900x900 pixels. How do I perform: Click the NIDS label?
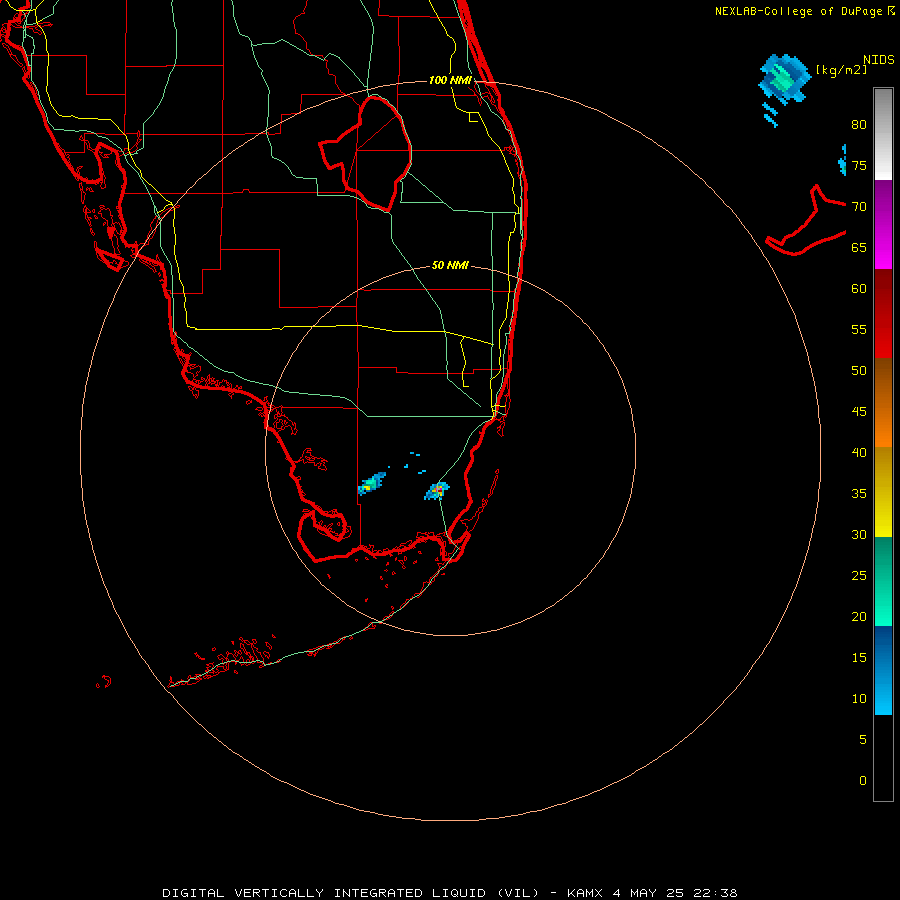878,59
